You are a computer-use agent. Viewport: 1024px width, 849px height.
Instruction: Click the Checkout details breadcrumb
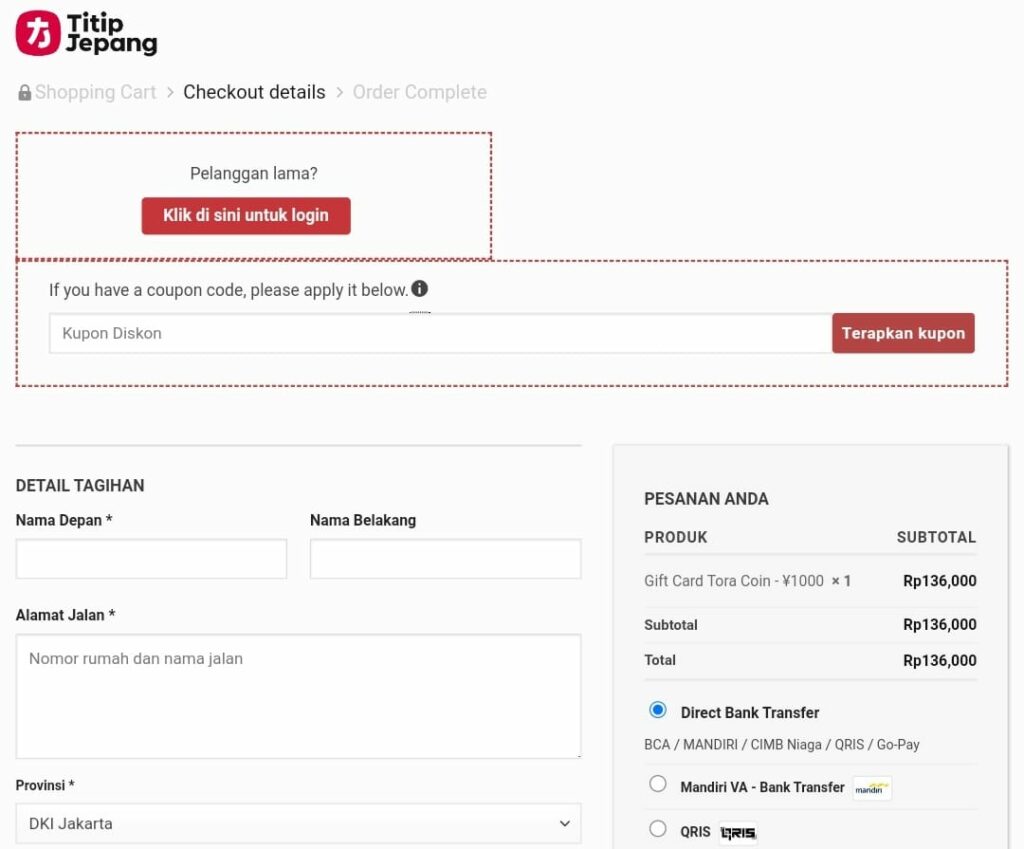254,92
